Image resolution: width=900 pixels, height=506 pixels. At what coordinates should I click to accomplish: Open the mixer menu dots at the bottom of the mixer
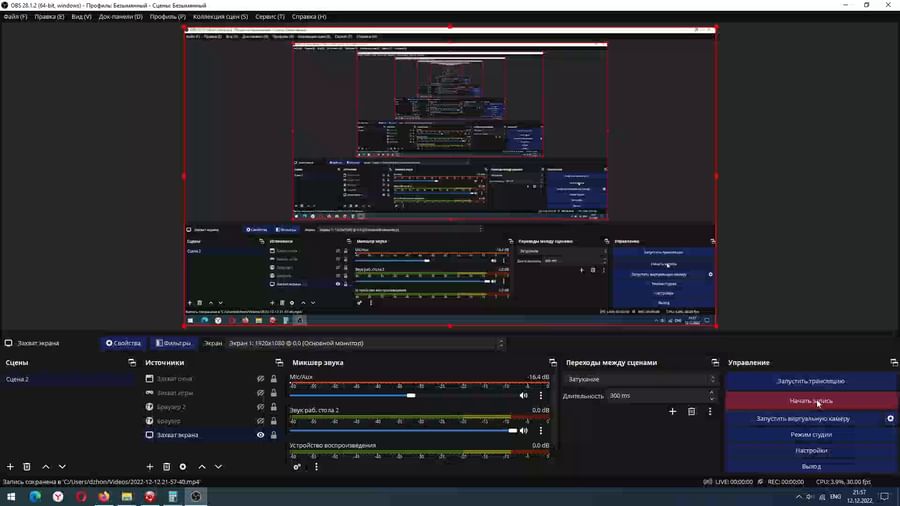point(316,466)
